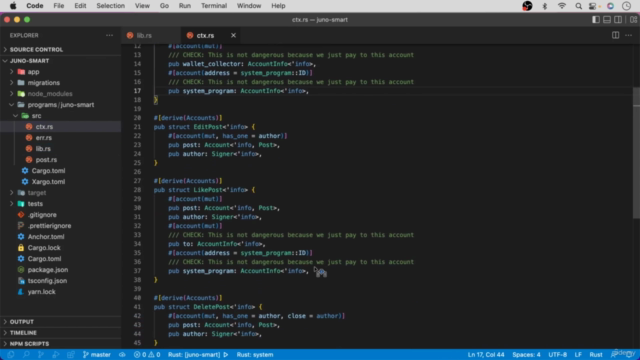Click the run play icon in status bar
640x360 pixels.
click(x=226, y=355)
